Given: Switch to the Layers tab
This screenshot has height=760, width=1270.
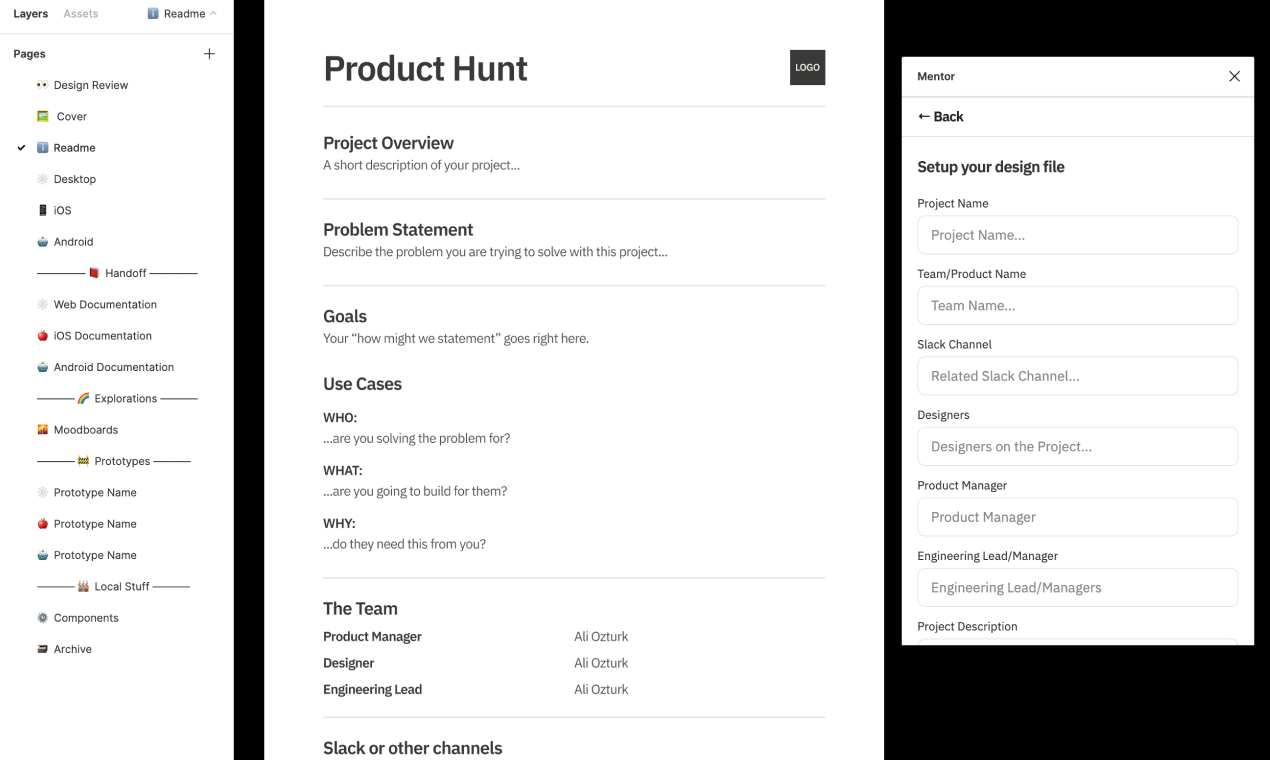Looking at the screenshot, I should 30,14.
